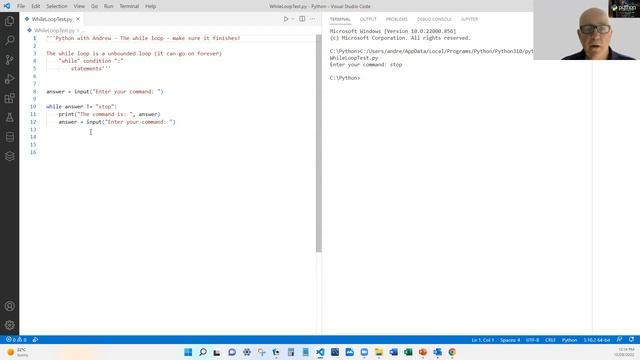
Task: Open the Run menu
Action: point(108,6)
